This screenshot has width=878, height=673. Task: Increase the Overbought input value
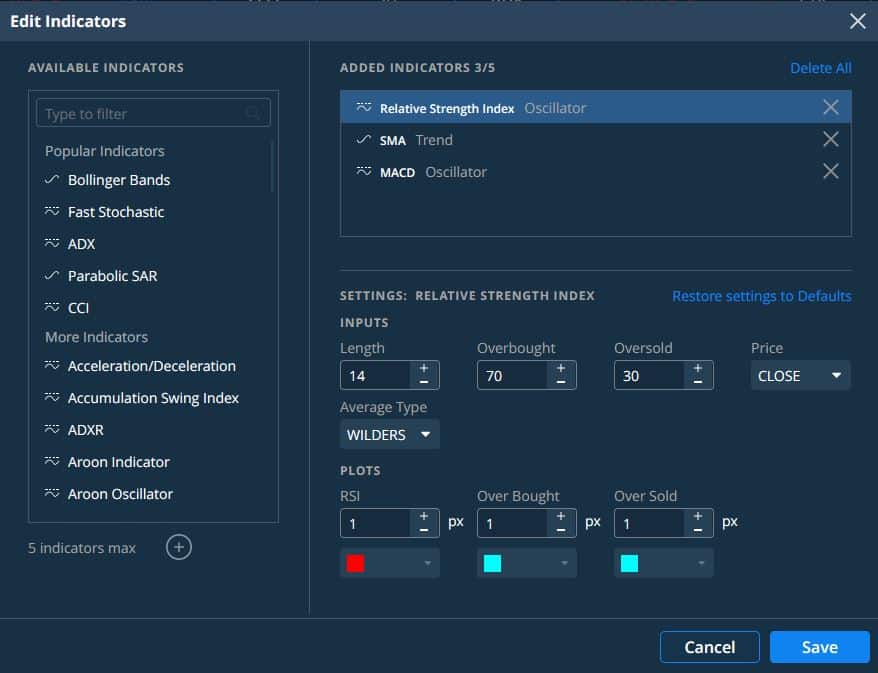click(x=561, y=368)
